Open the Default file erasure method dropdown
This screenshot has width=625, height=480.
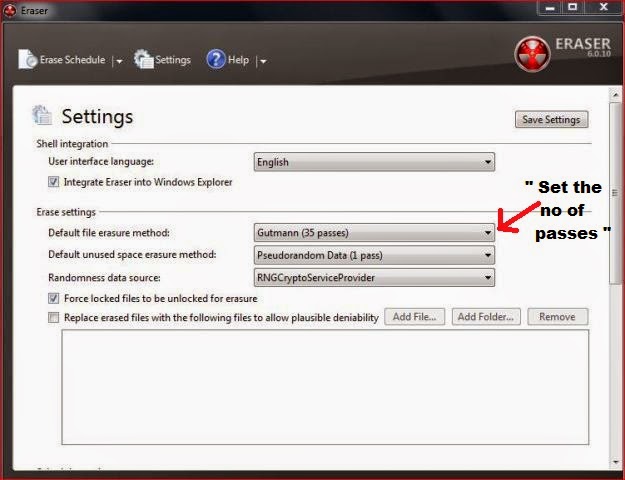coord(374,233)
